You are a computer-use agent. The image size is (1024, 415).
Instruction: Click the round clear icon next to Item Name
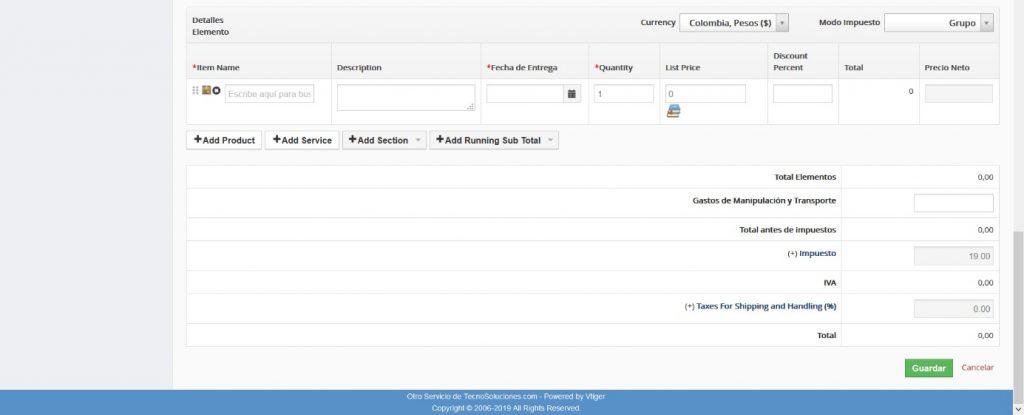(216, 91)
